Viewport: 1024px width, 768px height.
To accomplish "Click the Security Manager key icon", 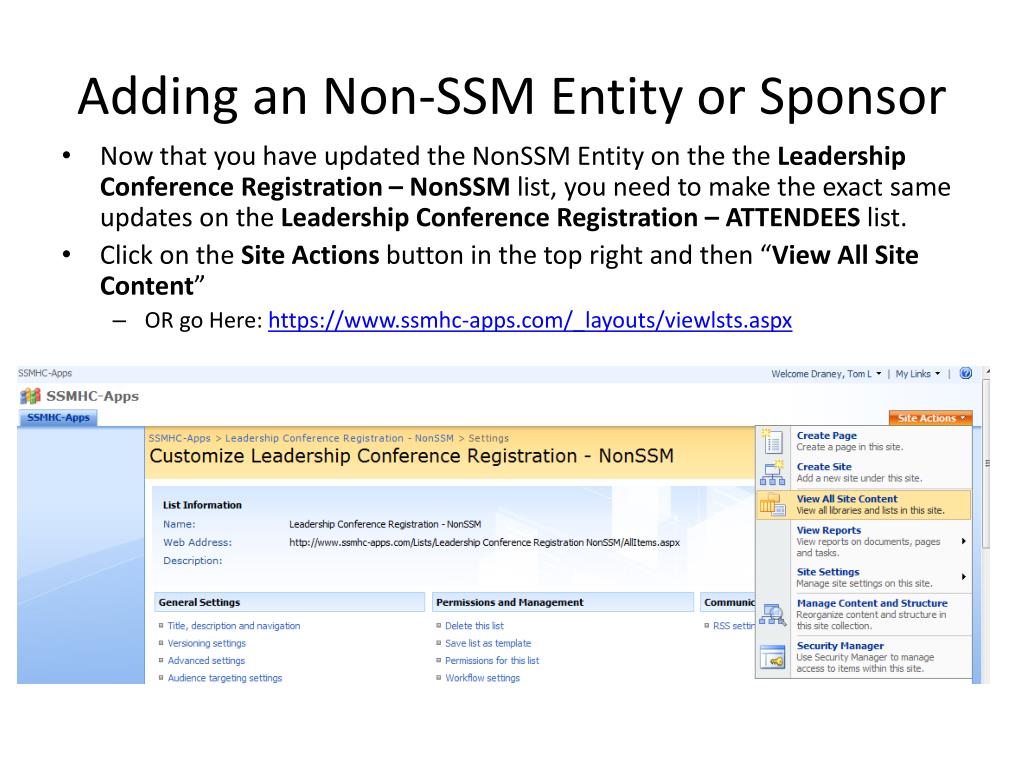I will point(772,656).
